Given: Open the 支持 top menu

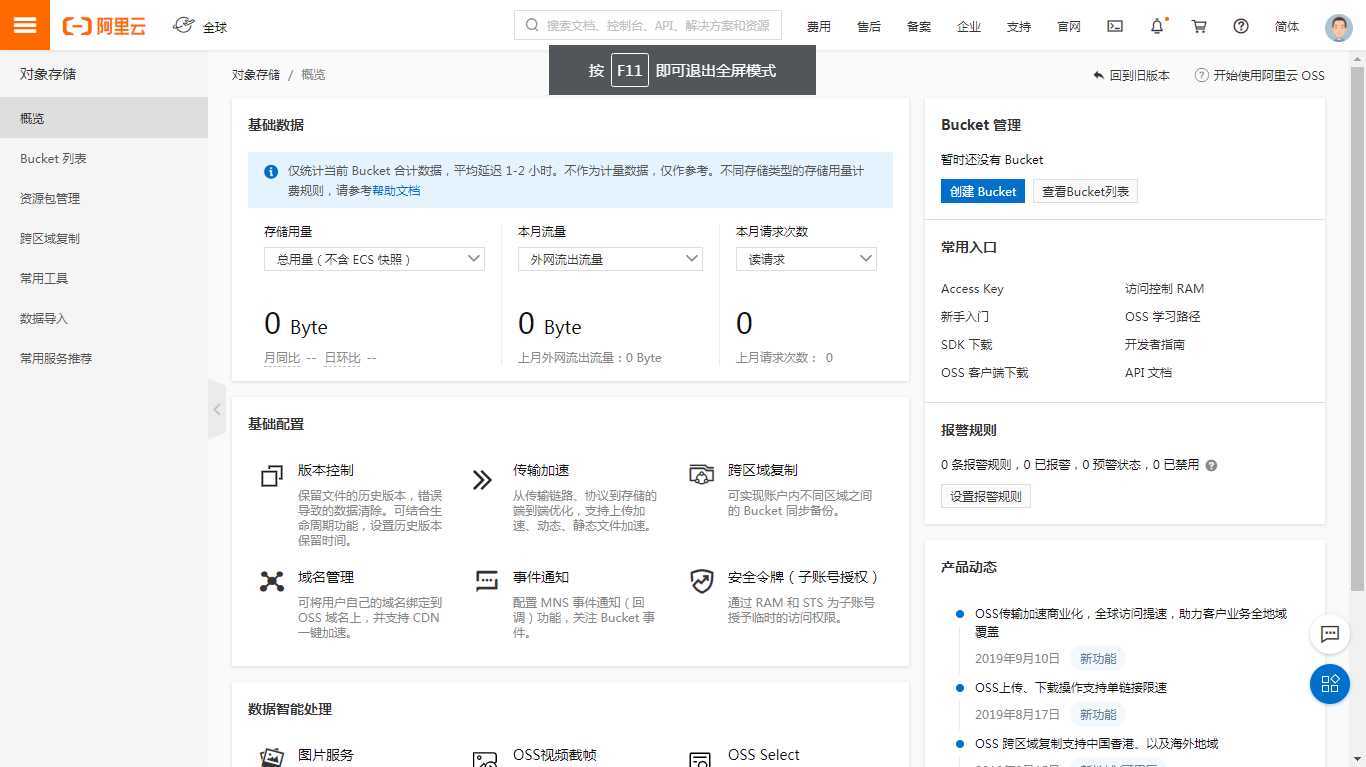Looking at the screenshot, I should point(1019,26).
